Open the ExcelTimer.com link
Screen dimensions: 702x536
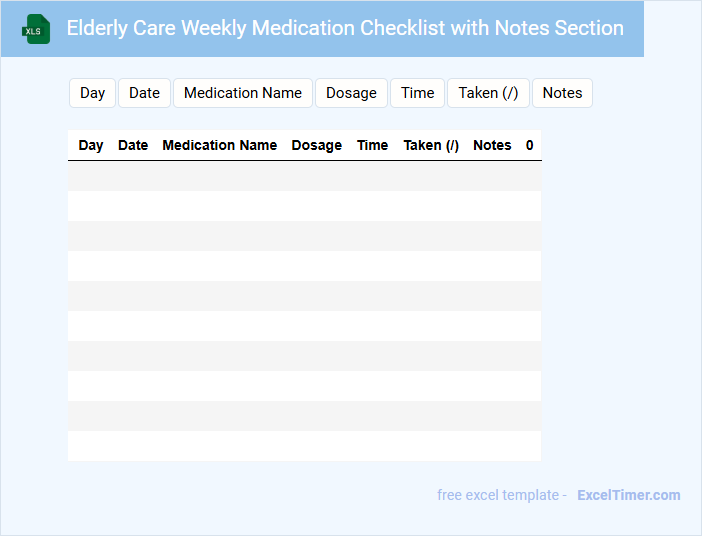tap(628, 495)
